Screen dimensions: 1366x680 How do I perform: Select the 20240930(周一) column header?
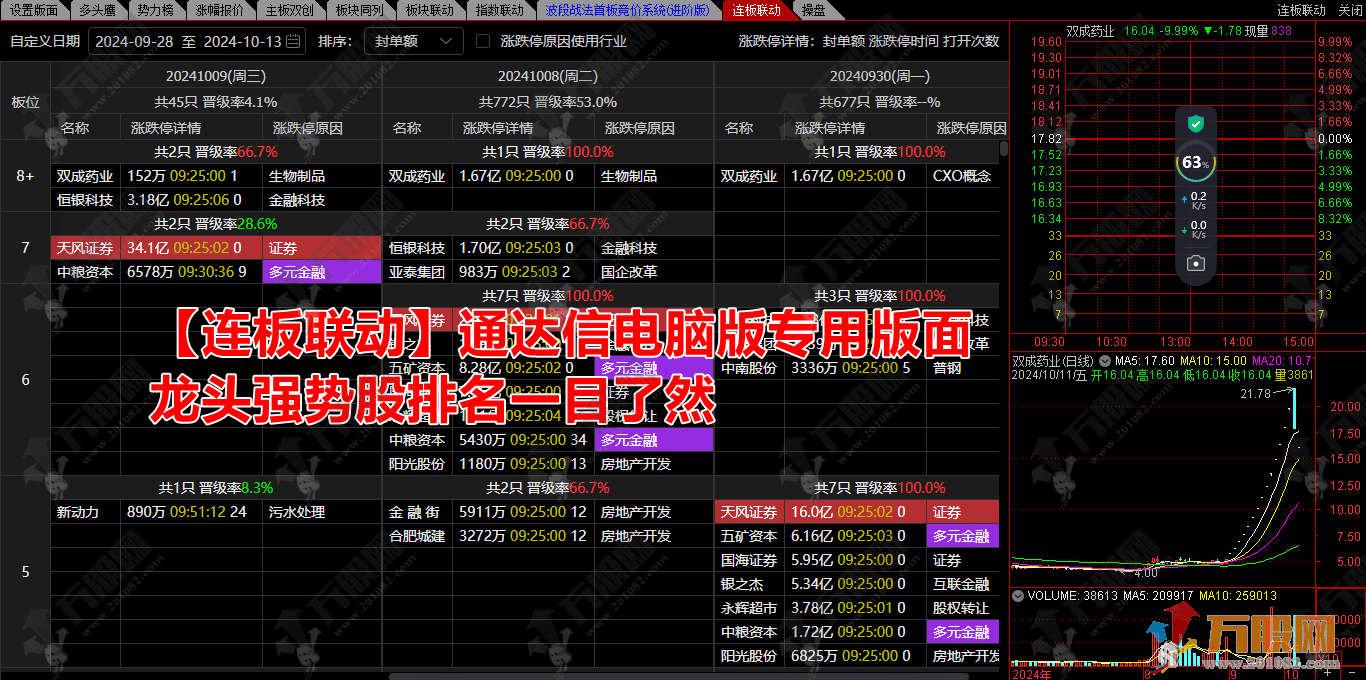tap(880, 75)
